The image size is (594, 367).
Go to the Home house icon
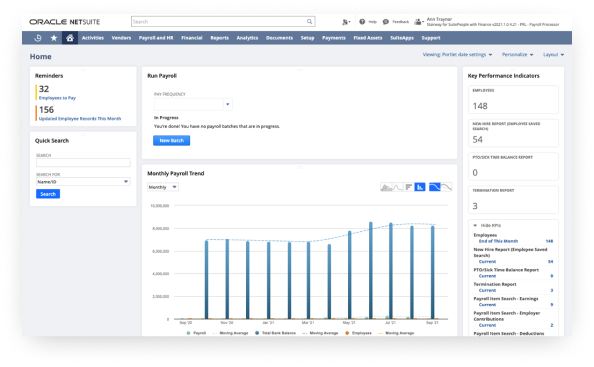(70, 38)
